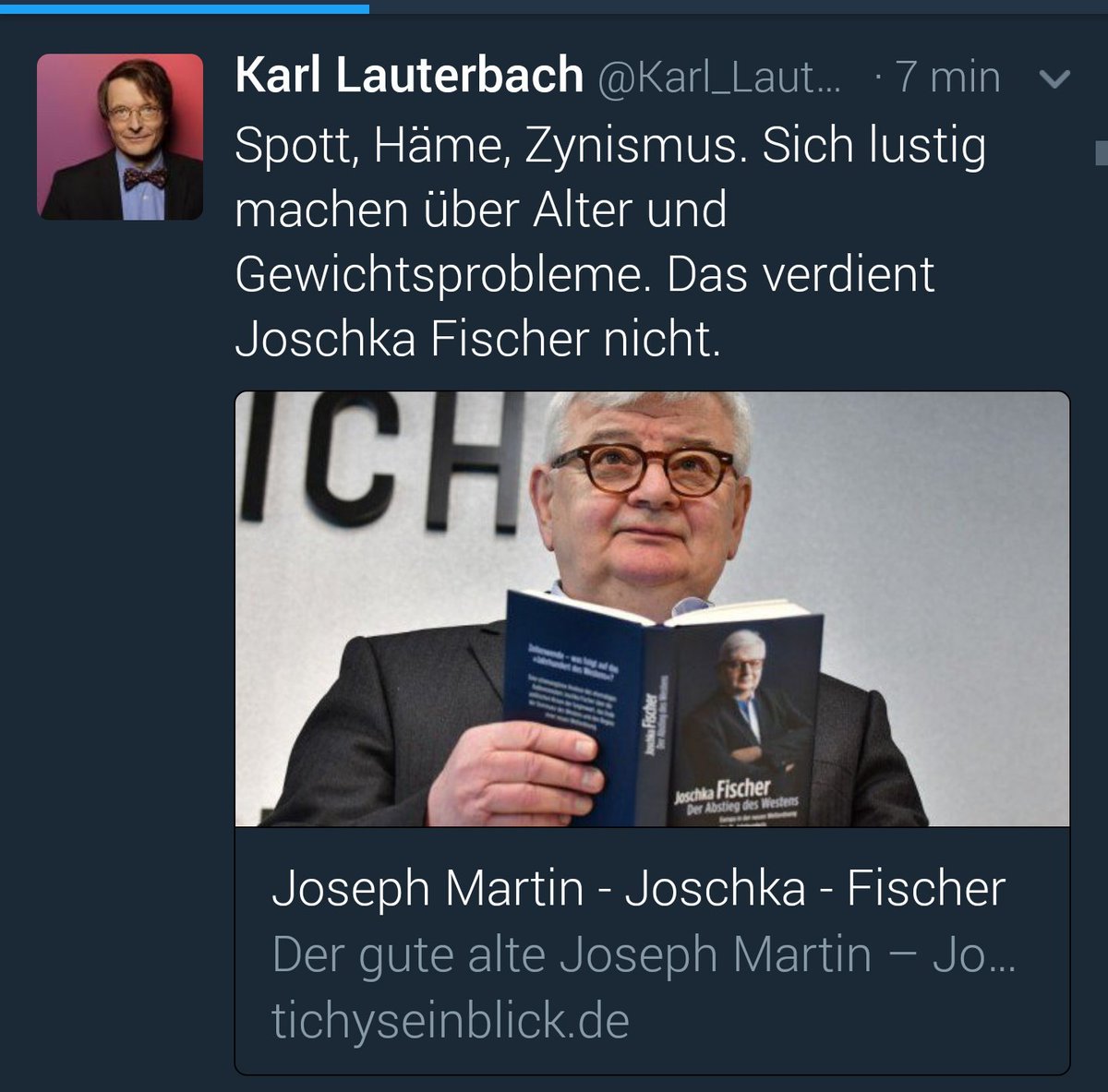Open the tichyseinblick.de domain link
The image size is (1108, 1092).
click(x=451, y=1021)
